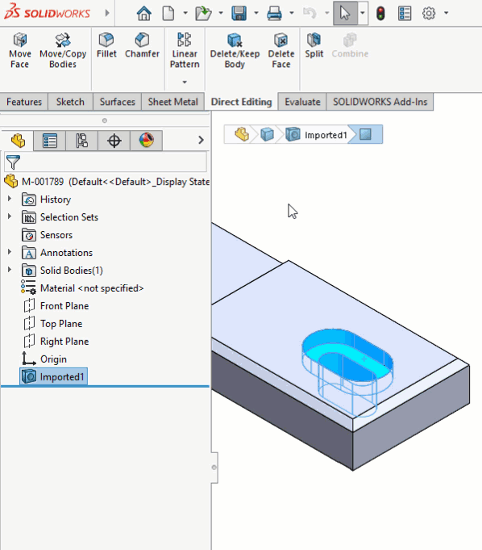
Task: Open the Evaluate ribbon tab
Action: coord(302,102)
